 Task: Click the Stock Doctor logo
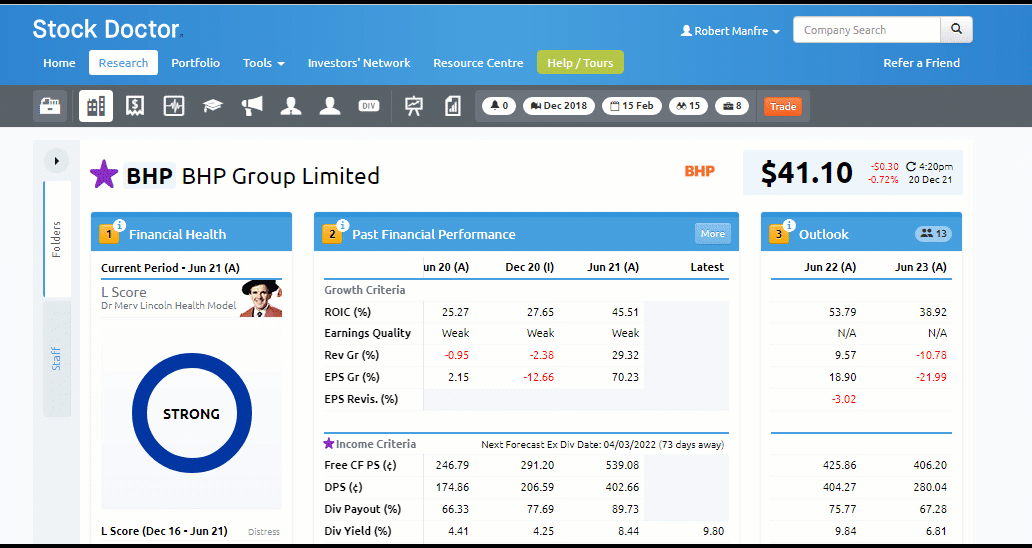pyautogui.click(x=106, y=29)
